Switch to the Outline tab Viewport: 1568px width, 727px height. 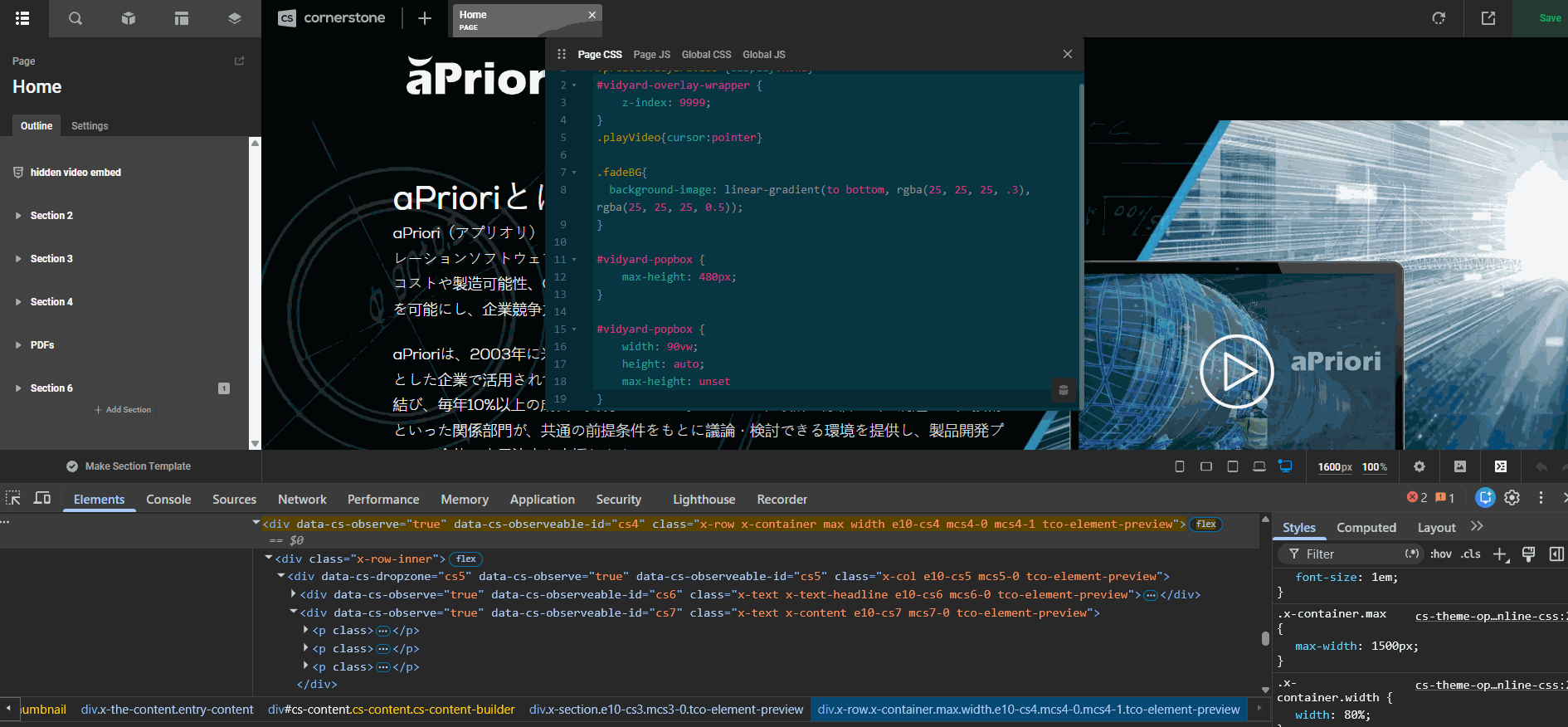(x=37, y=126)
